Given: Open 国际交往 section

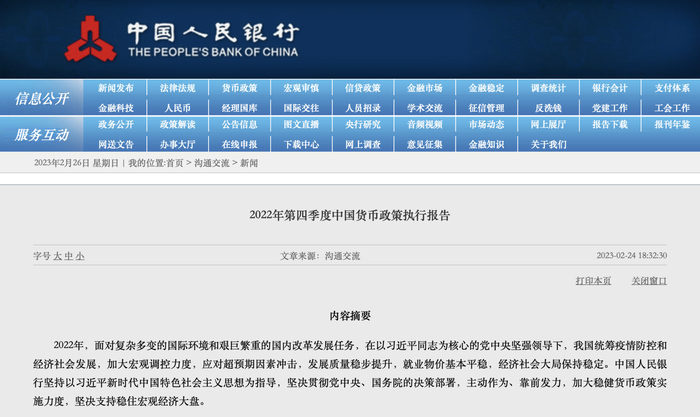Looking at the screenshot, I should coord(301,108).
